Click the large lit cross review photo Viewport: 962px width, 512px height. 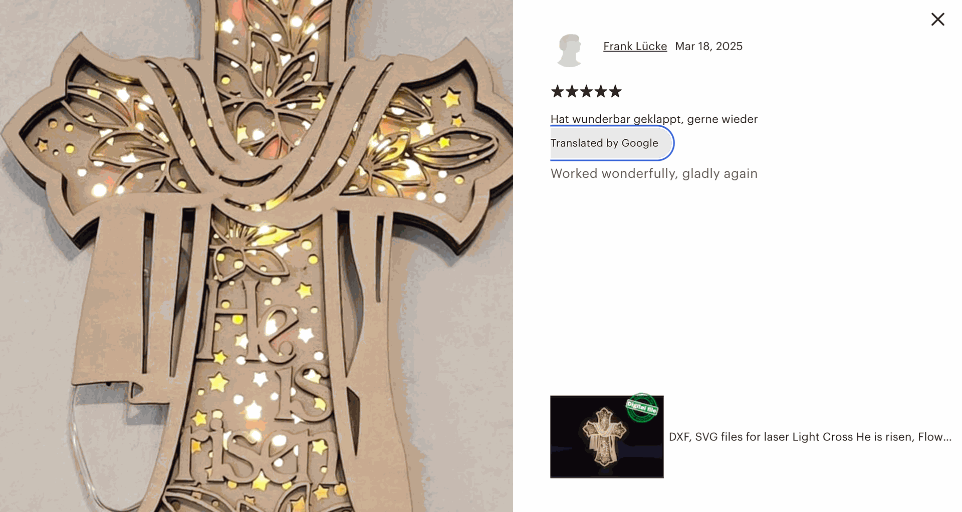[256, 256]
